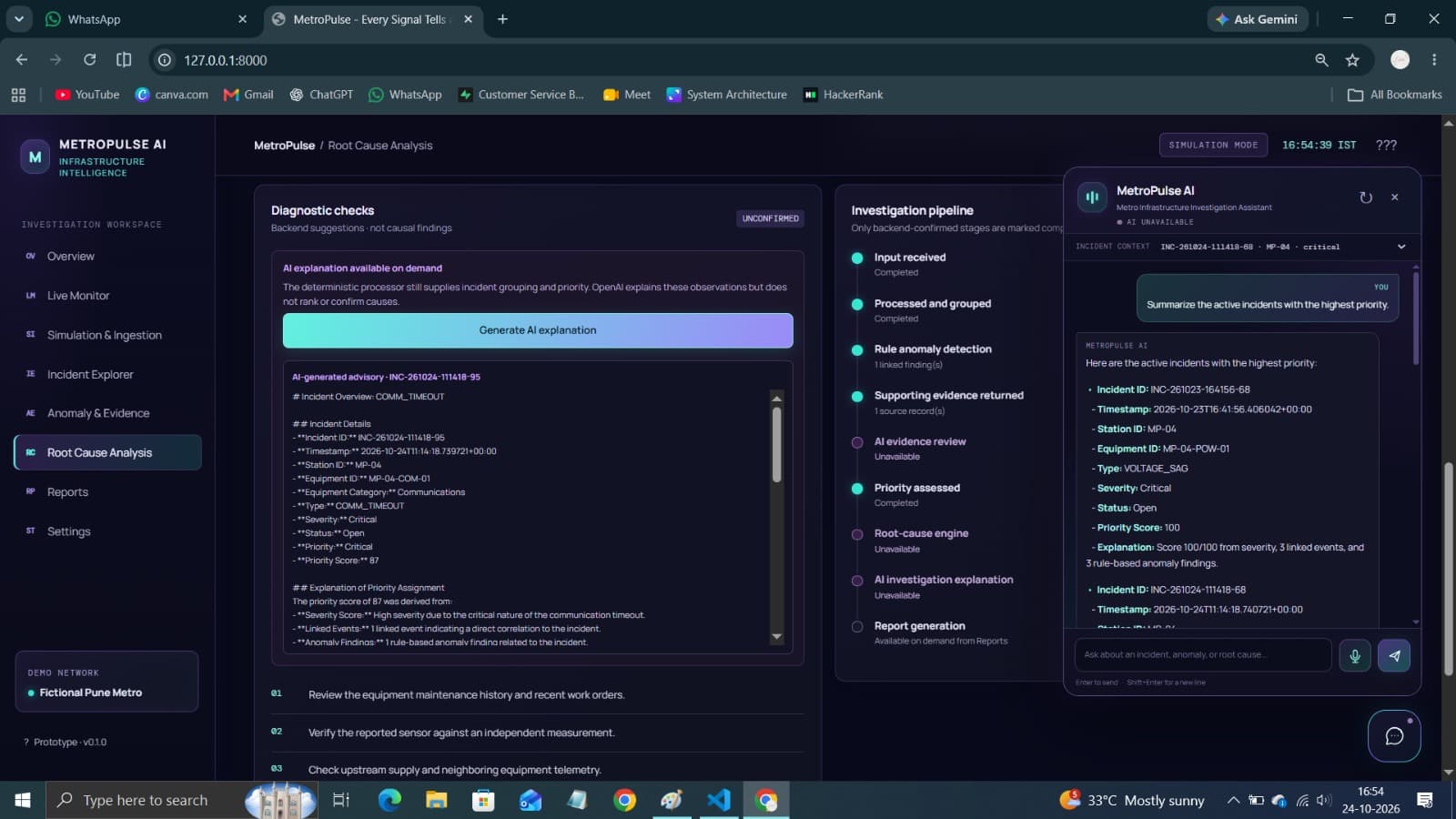Click the MetroPulse AI assistant avatar icon

(1092, 197)
